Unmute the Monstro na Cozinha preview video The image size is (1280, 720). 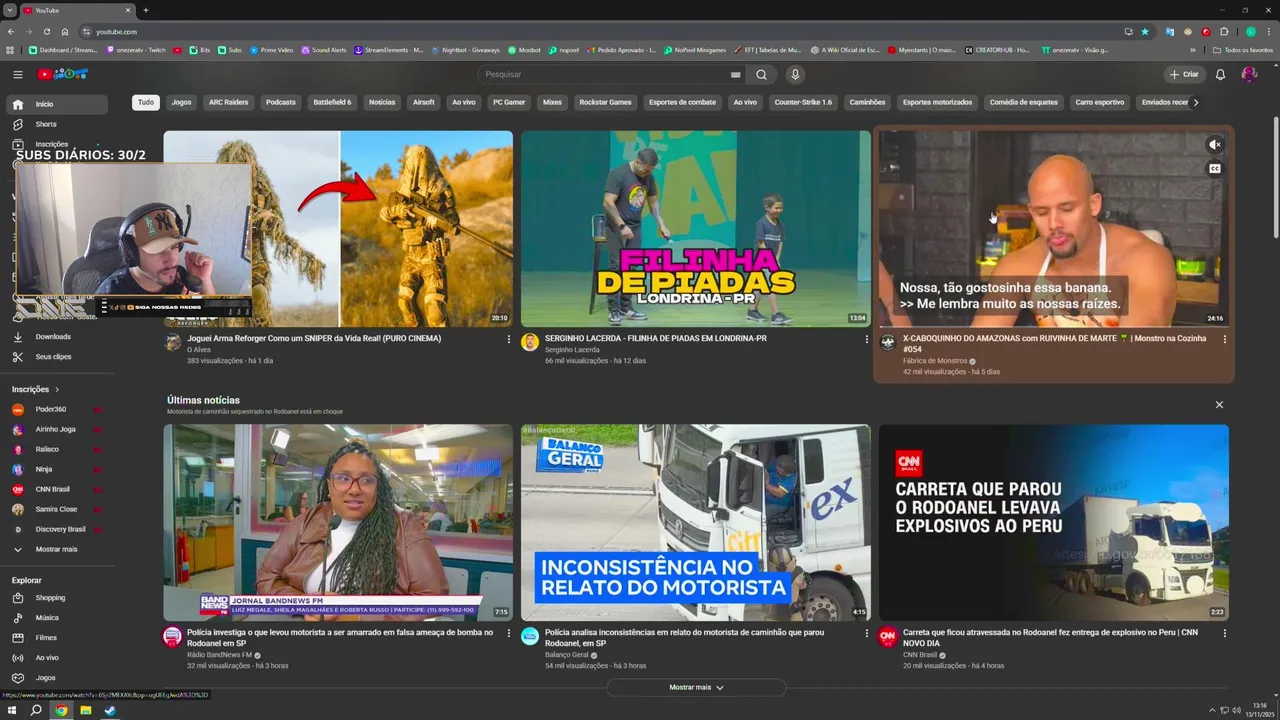pos(1215,145)
